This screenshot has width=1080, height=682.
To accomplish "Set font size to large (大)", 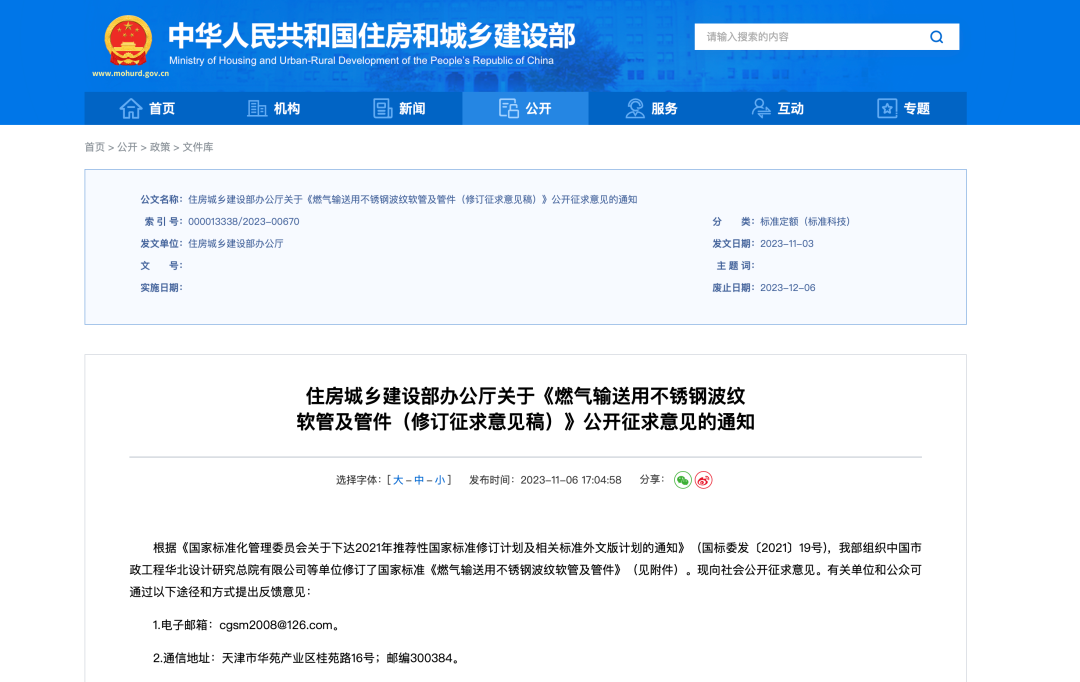I will tap(398, 480).
